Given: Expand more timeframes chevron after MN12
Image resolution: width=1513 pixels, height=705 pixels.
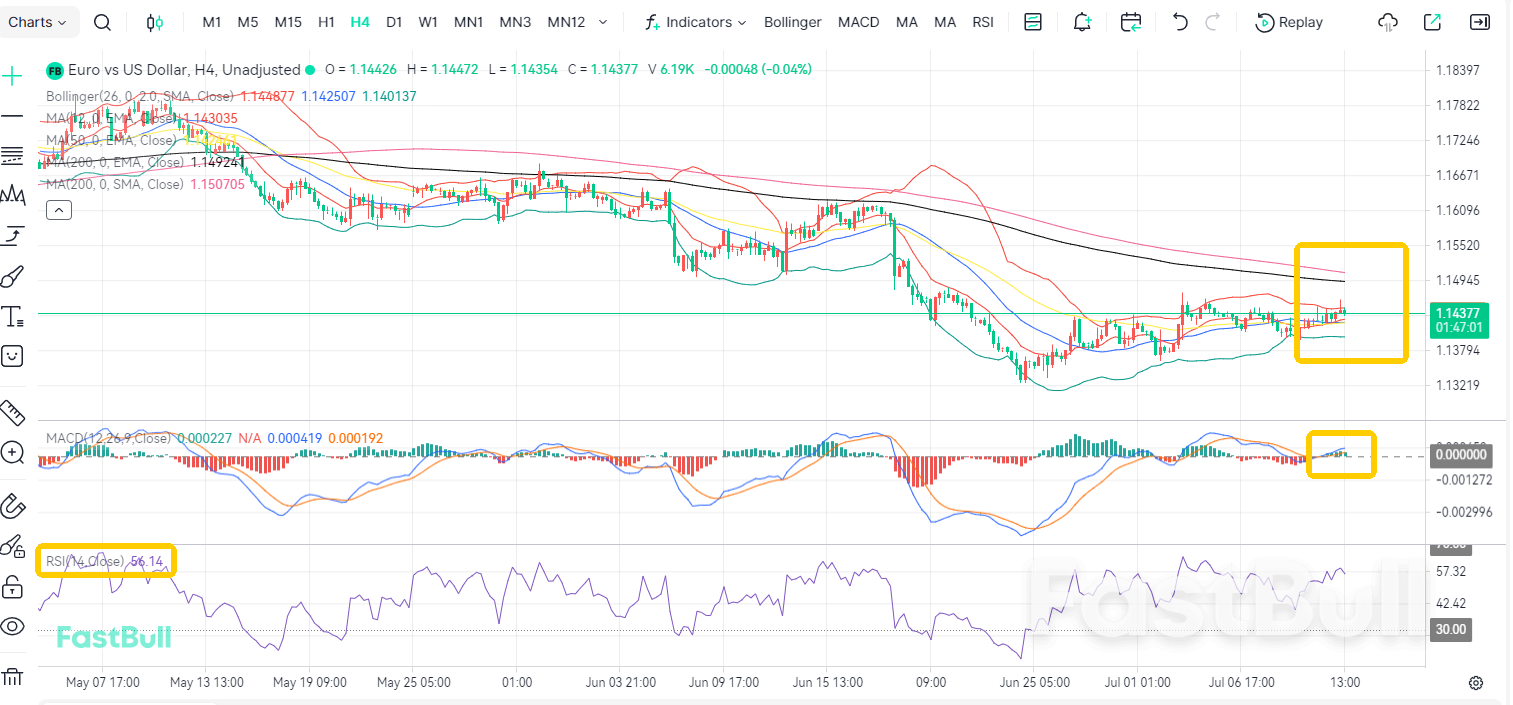Looking at the screenshot, I should [602, 22].
